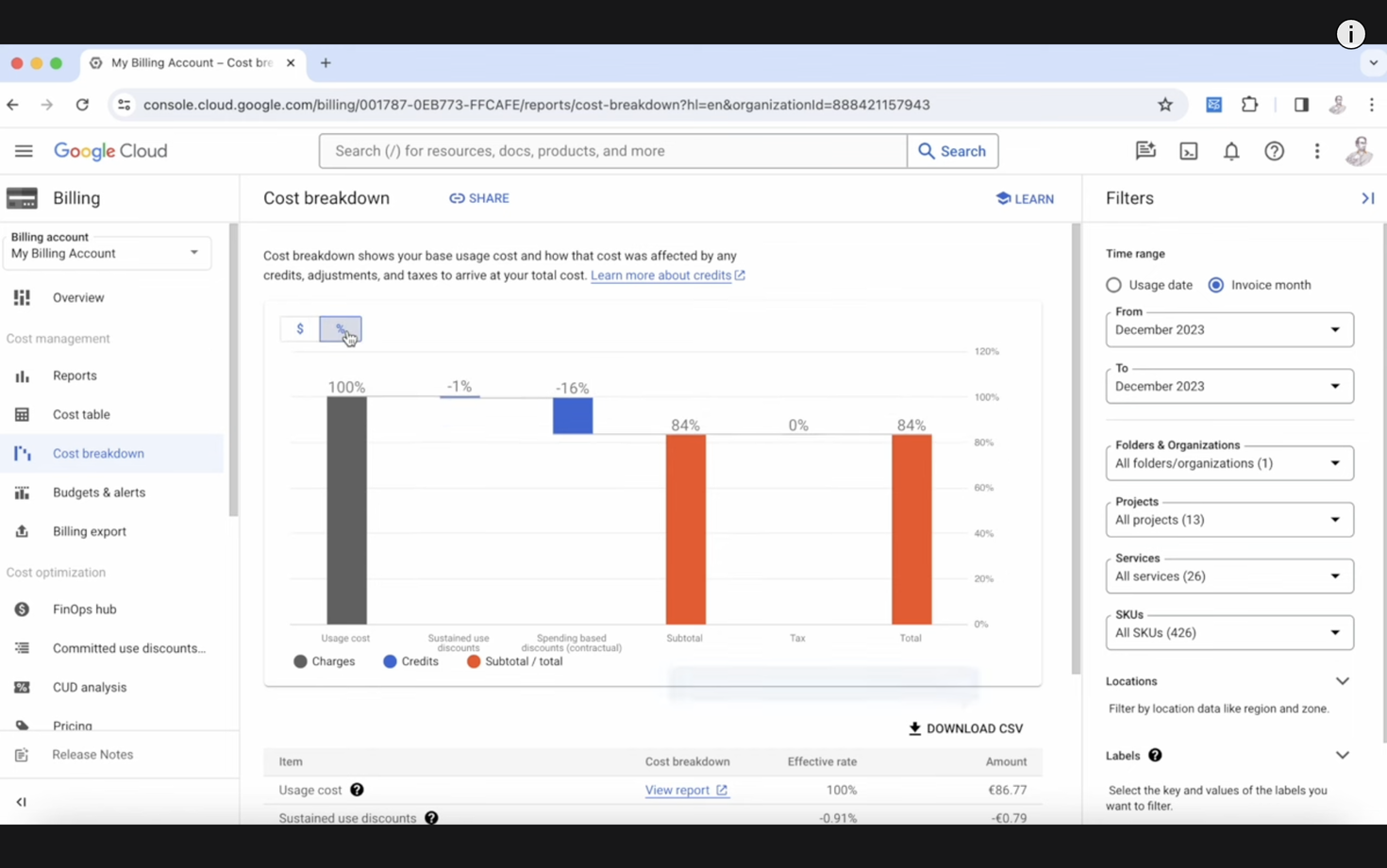The width and height of the screenshot is (1387, 868).
Task: Open the tab search dropdown arrow
Action: pos(1373,63)
